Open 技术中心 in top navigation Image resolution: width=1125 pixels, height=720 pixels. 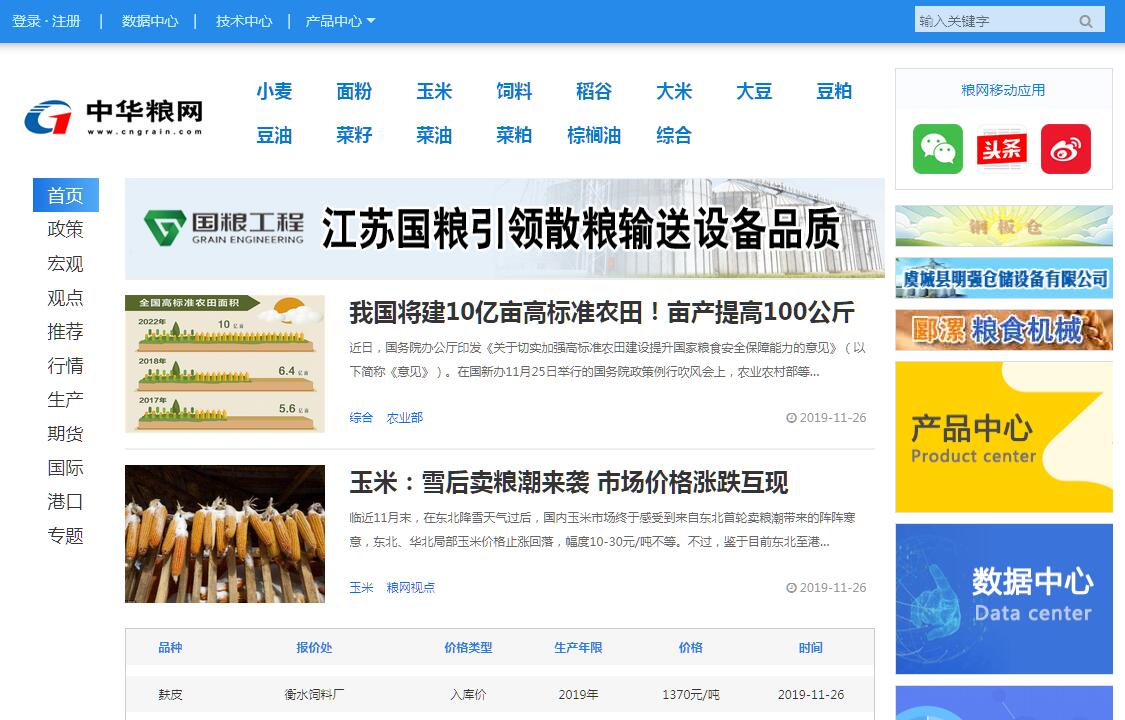[244, 21]
